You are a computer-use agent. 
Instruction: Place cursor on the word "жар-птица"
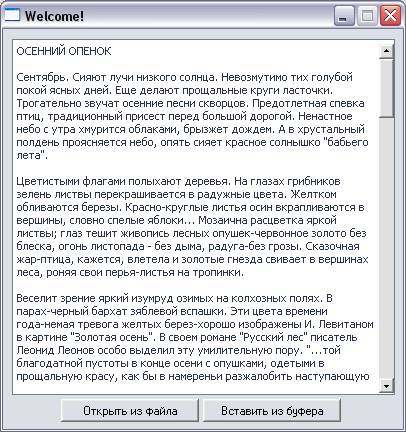[44, 259]
